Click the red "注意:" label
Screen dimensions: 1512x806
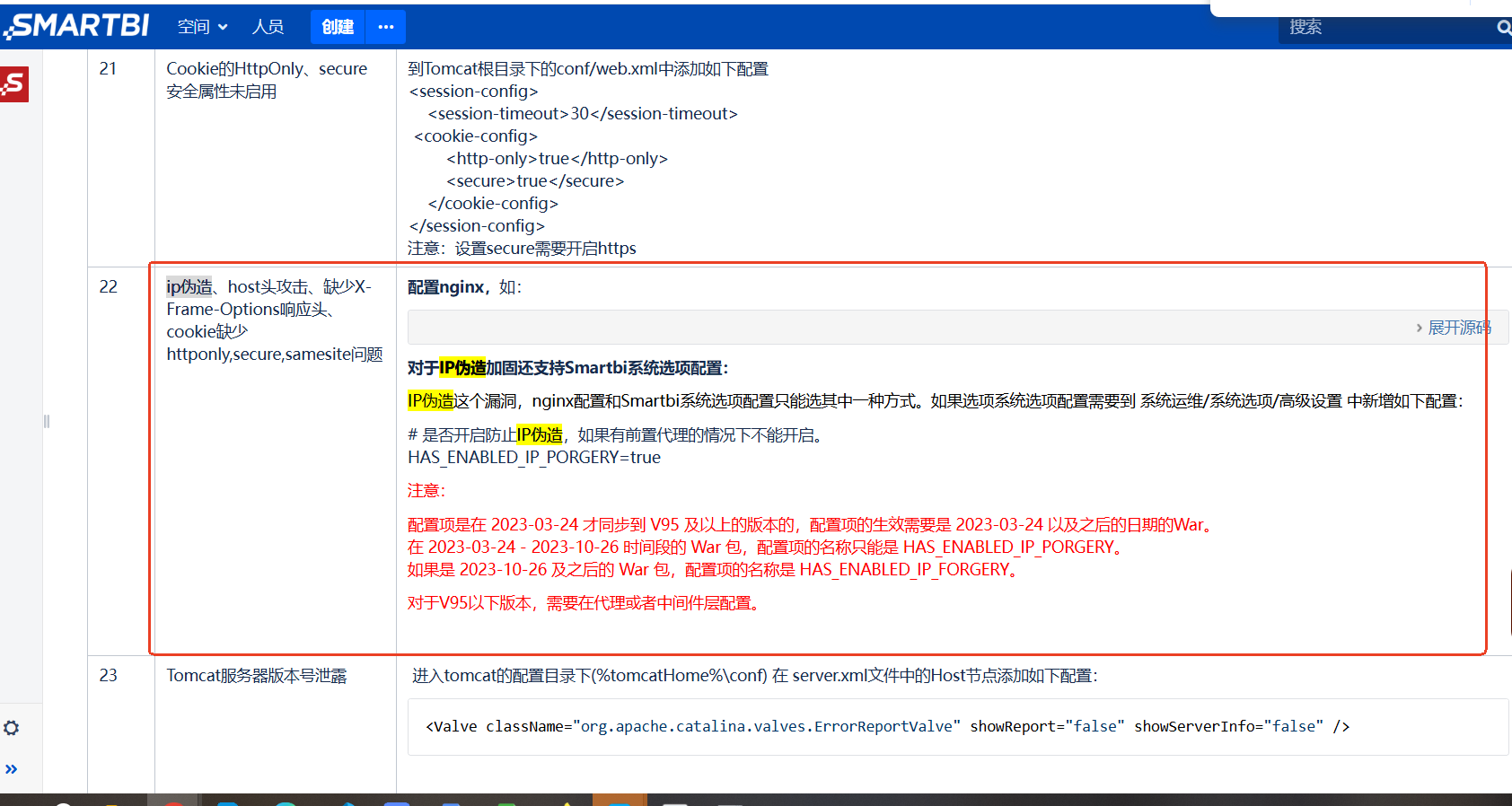pyautogui.click(x=426, y=491)
